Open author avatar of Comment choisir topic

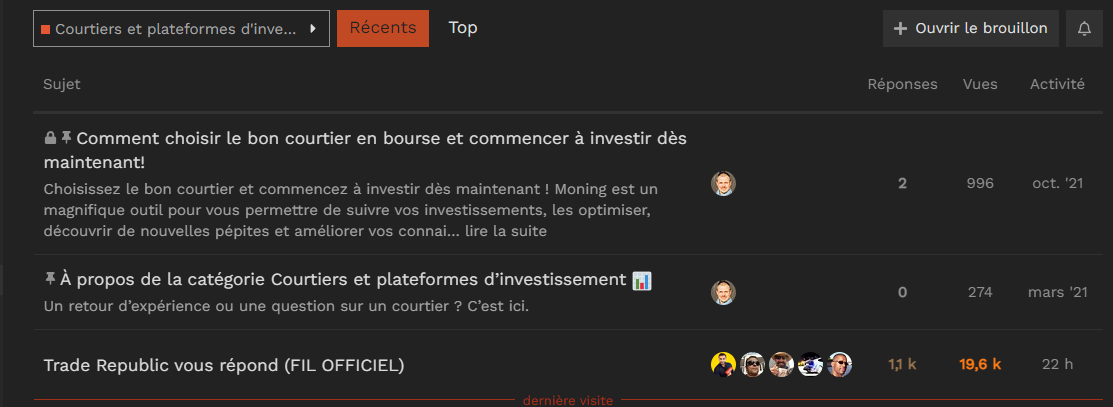723,183
